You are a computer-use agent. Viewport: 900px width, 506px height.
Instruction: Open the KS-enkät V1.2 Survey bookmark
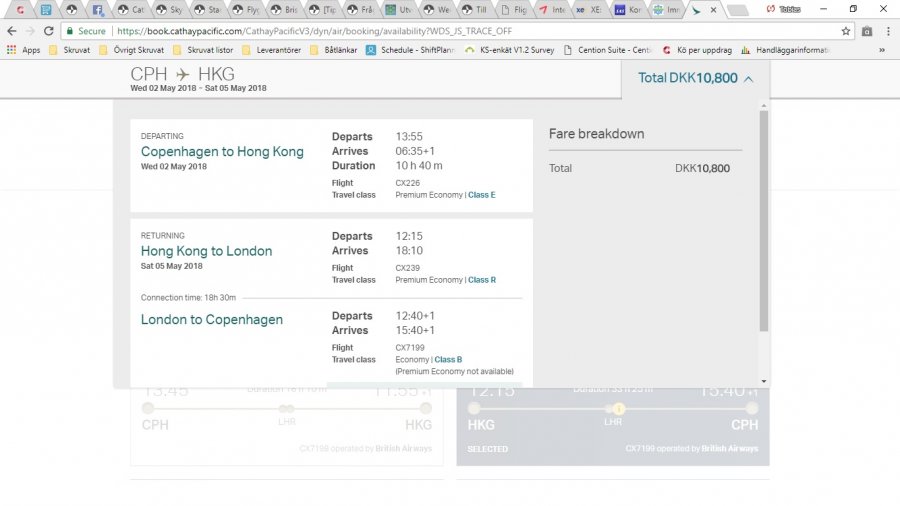509,50
